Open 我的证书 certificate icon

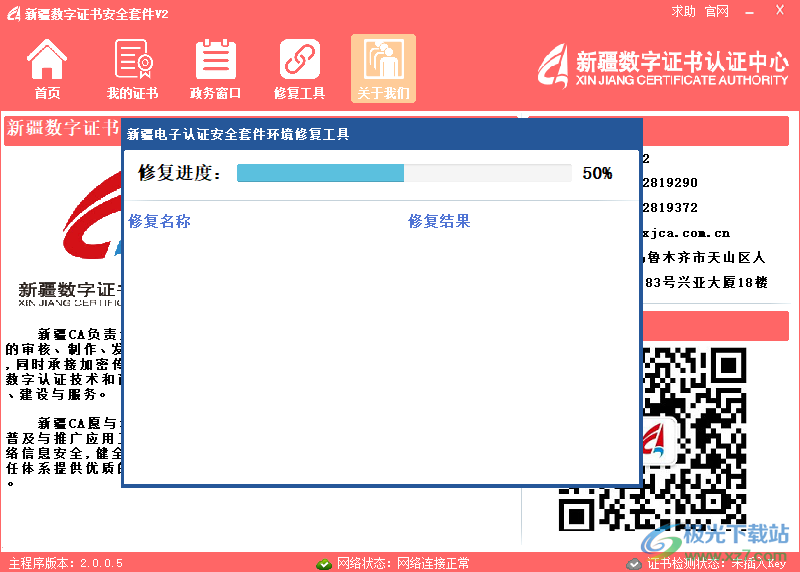click(133, 69)
